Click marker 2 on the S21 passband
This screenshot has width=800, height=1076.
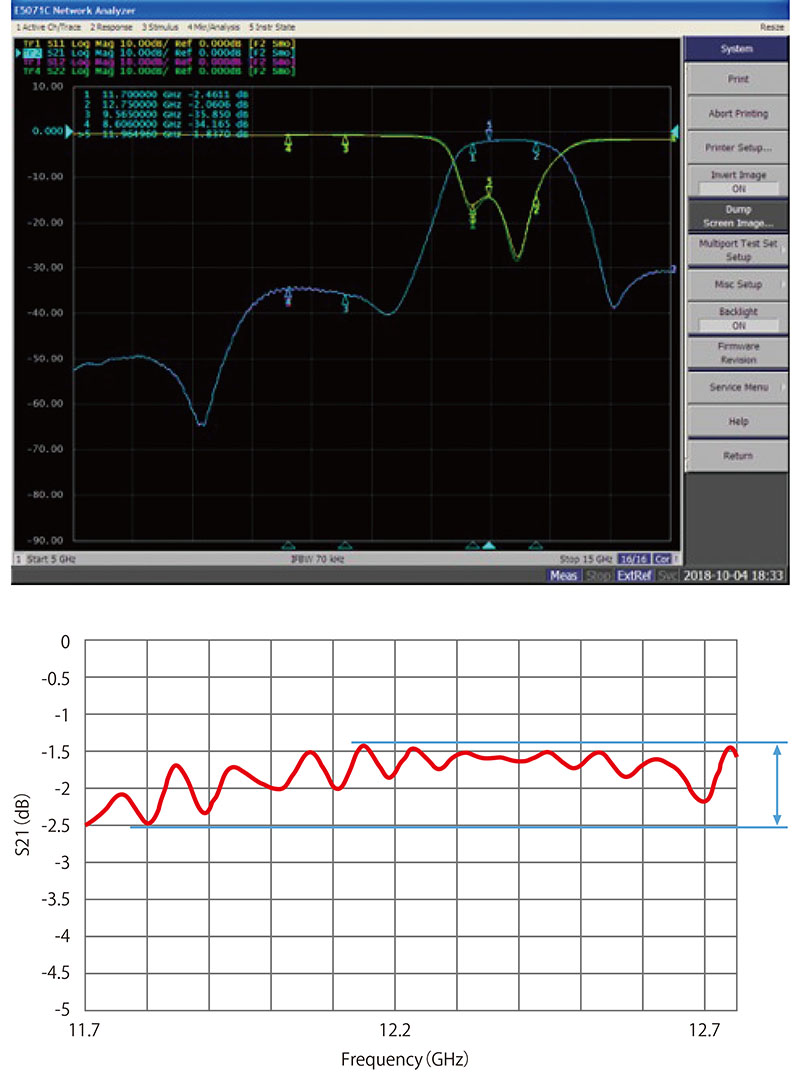click(x=537, y=152)
